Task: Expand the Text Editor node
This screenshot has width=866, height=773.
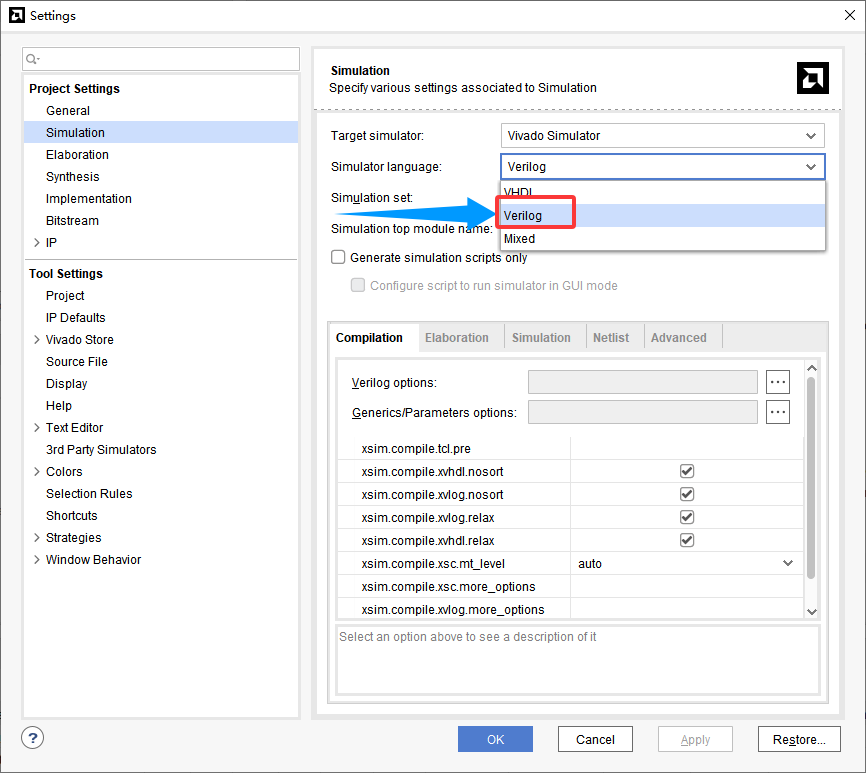Action: 36,427
